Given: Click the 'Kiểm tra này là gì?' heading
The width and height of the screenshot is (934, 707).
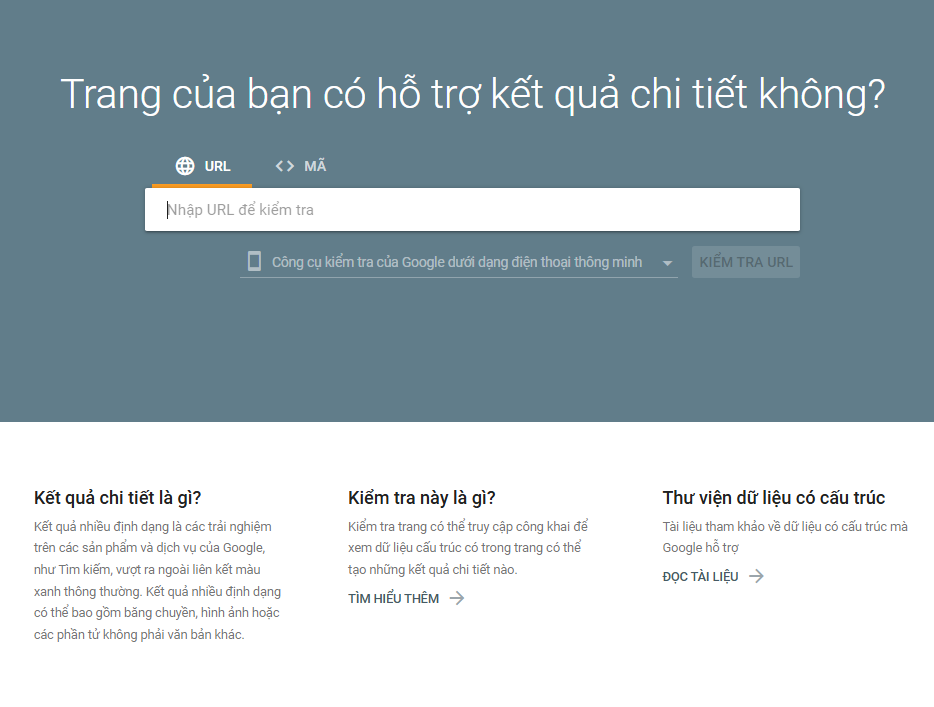Looking at the screenshot, I should 421,498.
